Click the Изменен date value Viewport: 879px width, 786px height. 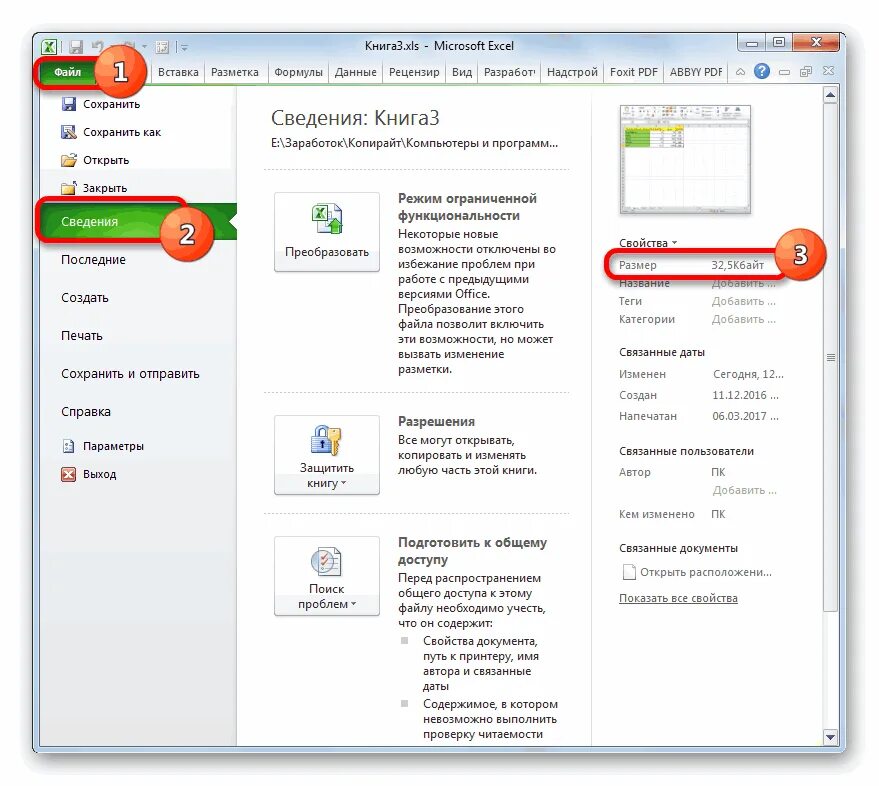click(748, 374)
